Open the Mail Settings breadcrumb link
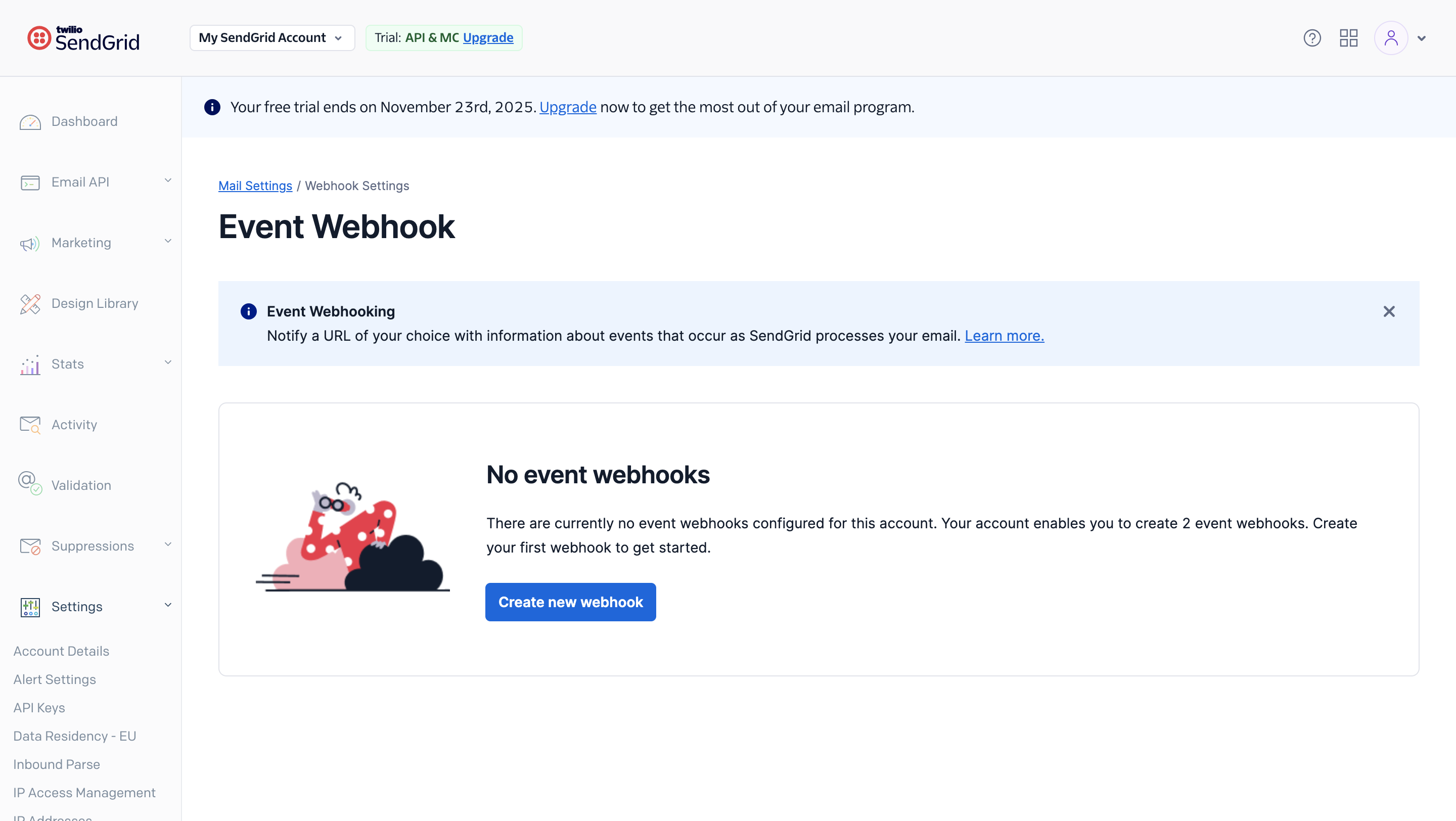 coord(255,186)
